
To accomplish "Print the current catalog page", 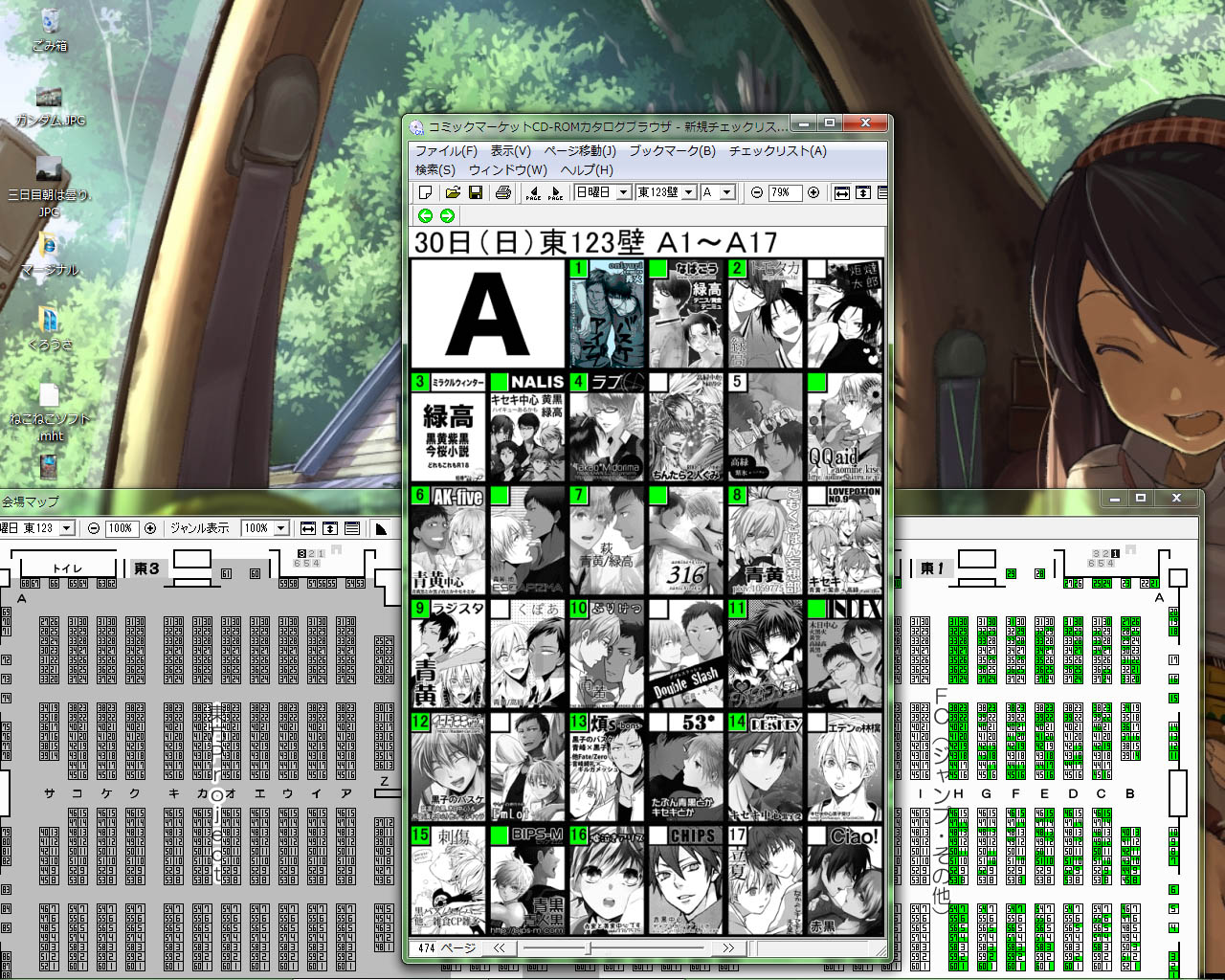I will [503, 192].
